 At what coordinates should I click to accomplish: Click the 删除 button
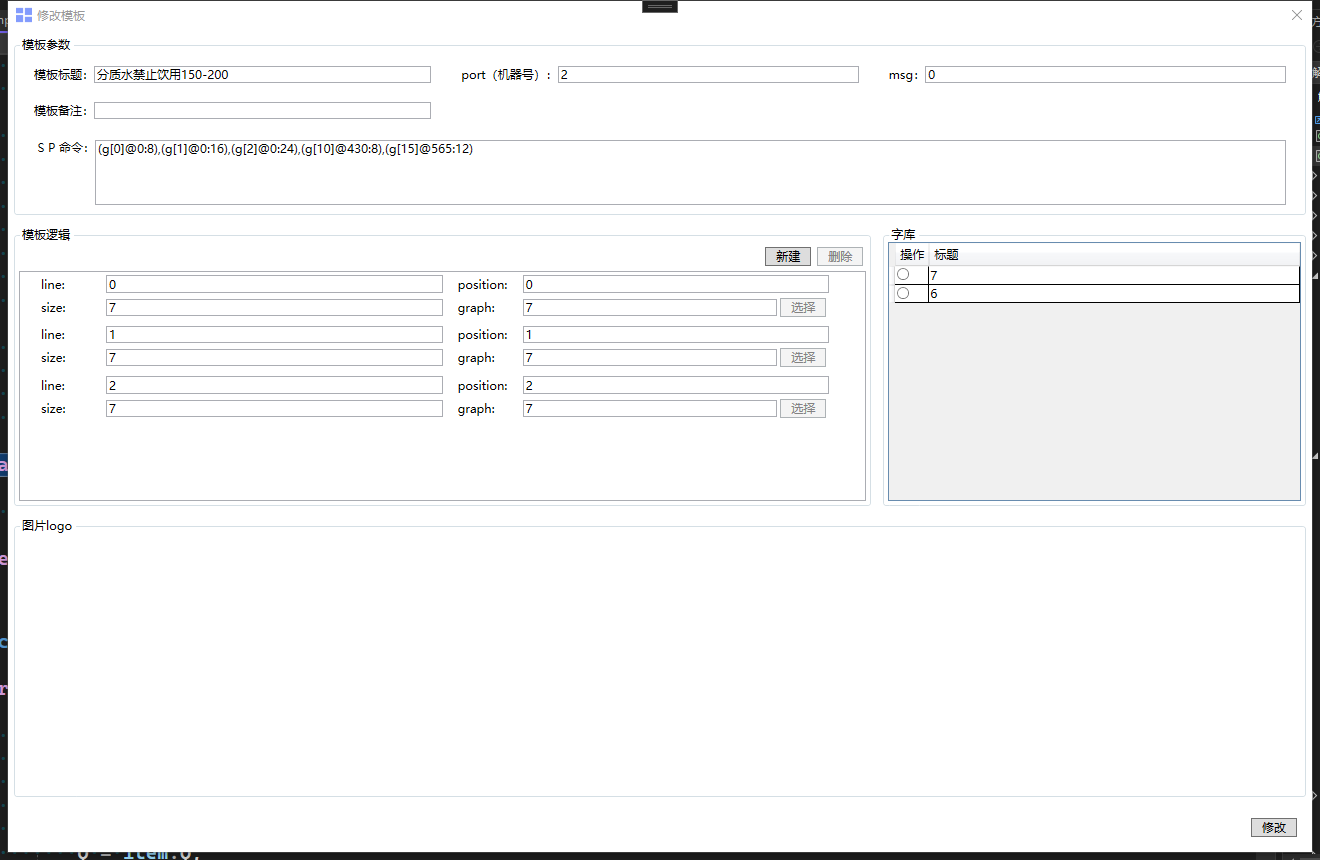tap(840, 256)
